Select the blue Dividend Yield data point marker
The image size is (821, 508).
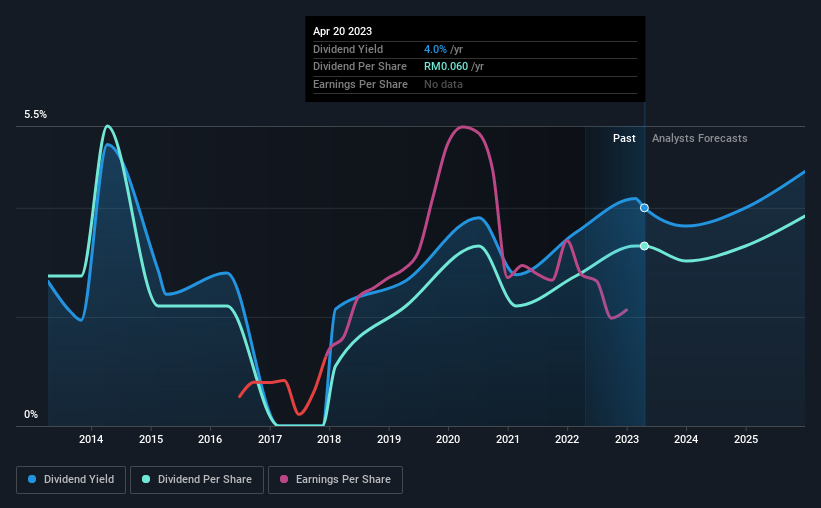(645, 208)
